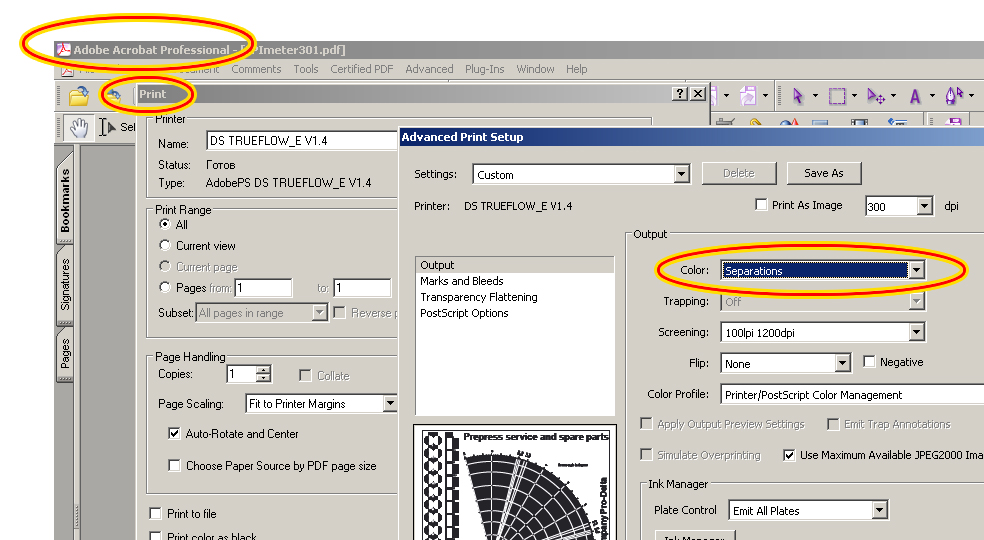This screenshot has width=984, height=540.
Task: Open the Tools menu
Action: [x=306, y=69]
